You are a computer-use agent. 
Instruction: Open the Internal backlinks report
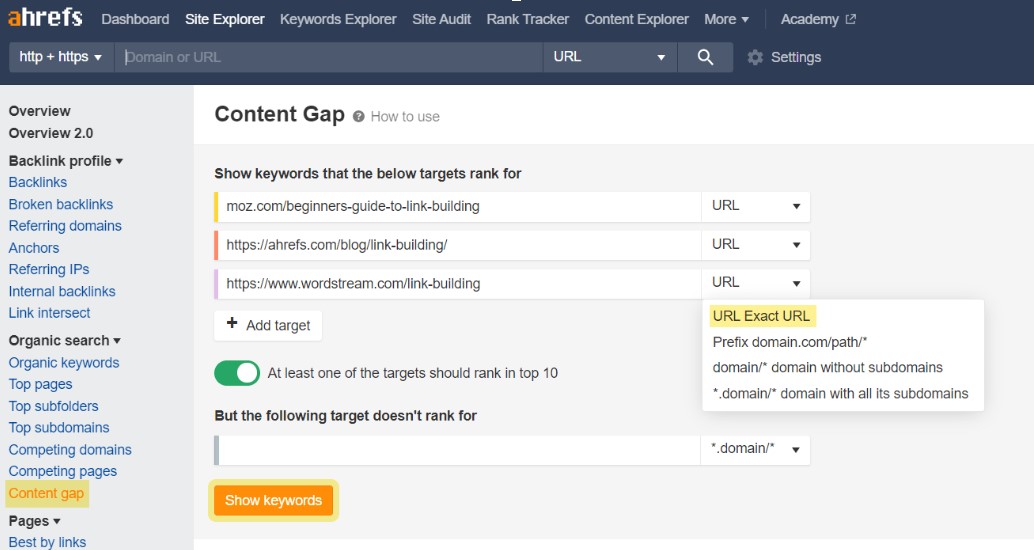[x=62, y=291]
